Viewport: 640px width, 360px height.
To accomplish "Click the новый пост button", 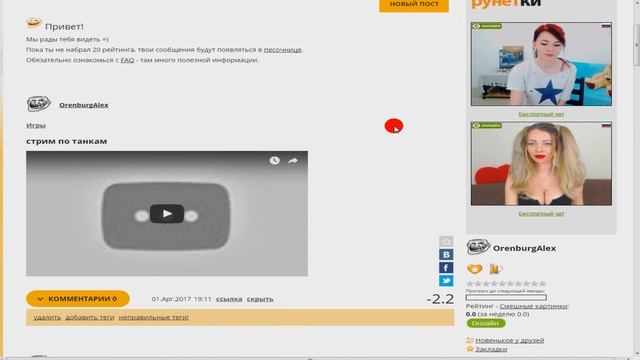I will [x=414, y=5].
